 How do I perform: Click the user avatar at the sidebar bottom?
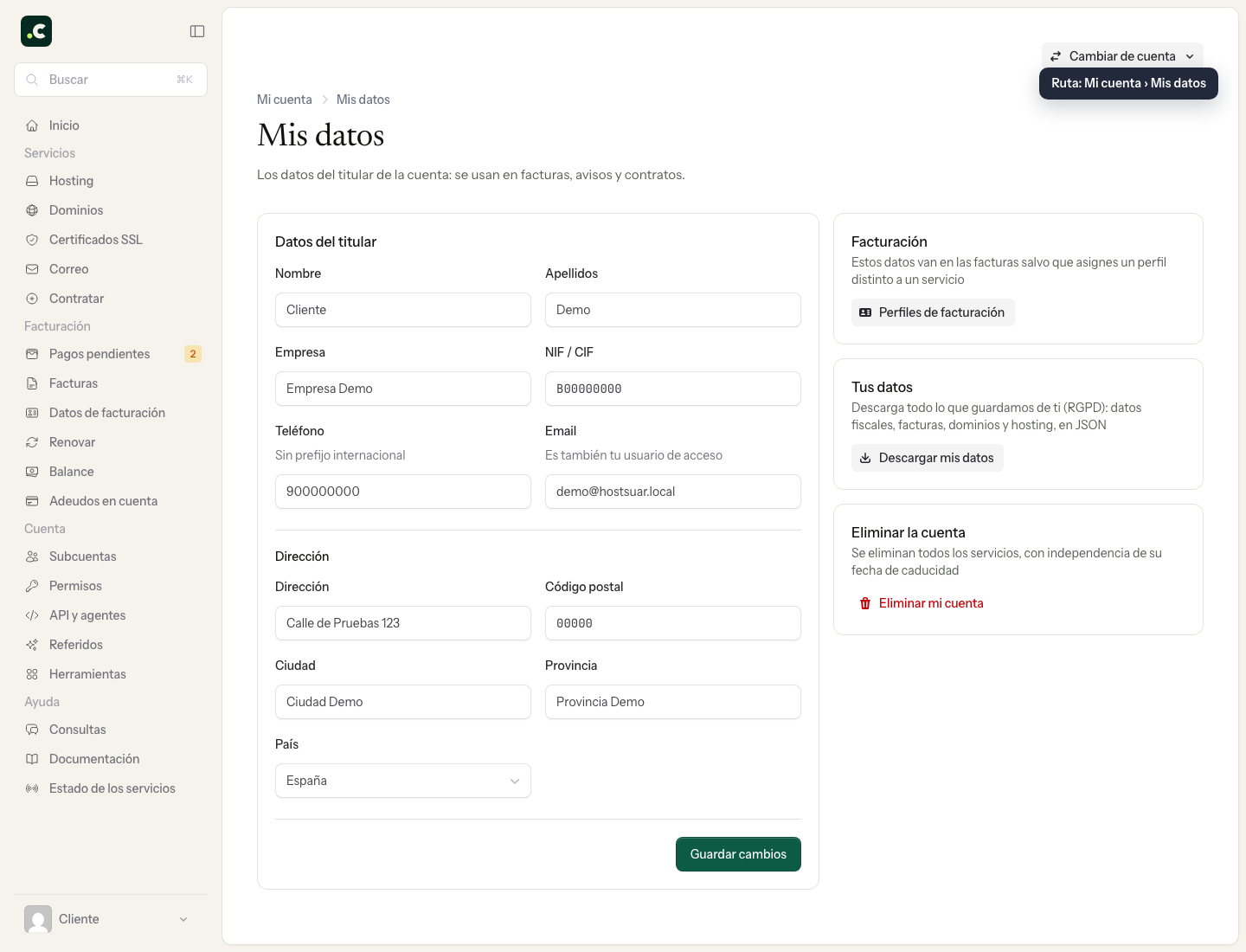click(x=38, y=919)
